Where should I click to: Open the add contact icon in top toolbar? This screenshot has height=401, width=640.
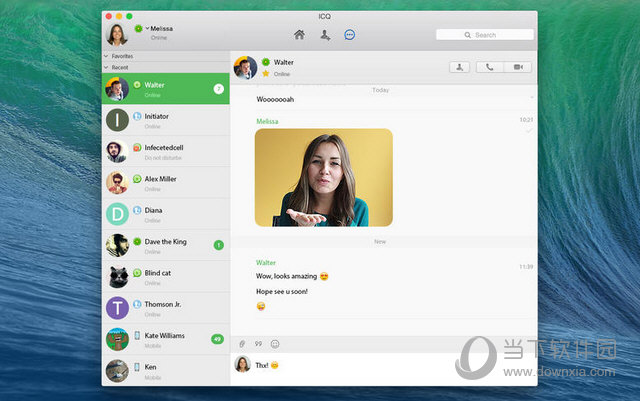[x=325, y=35]
